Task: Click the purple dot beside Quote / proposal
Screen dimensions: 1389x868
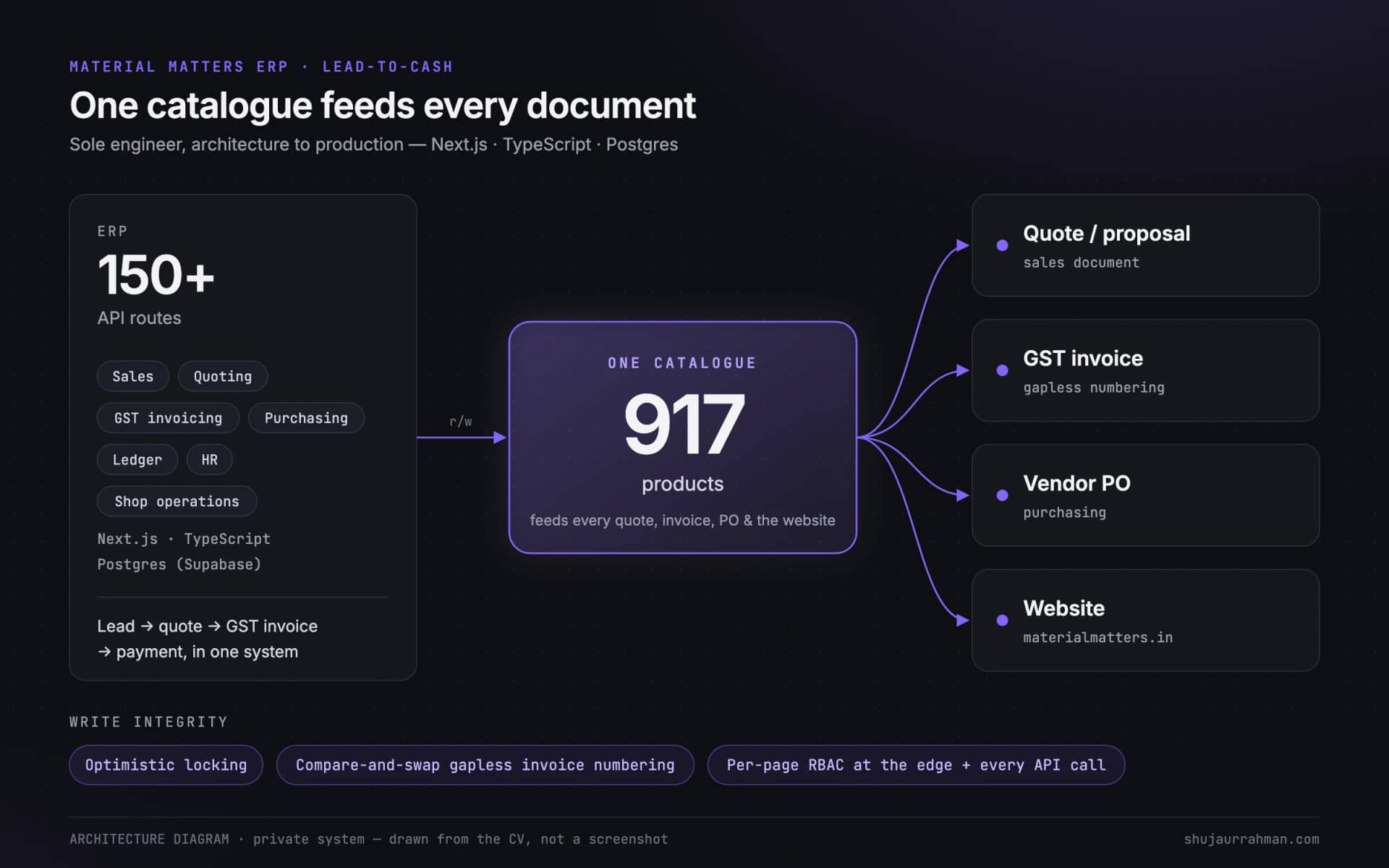Action: point(1002,245)
